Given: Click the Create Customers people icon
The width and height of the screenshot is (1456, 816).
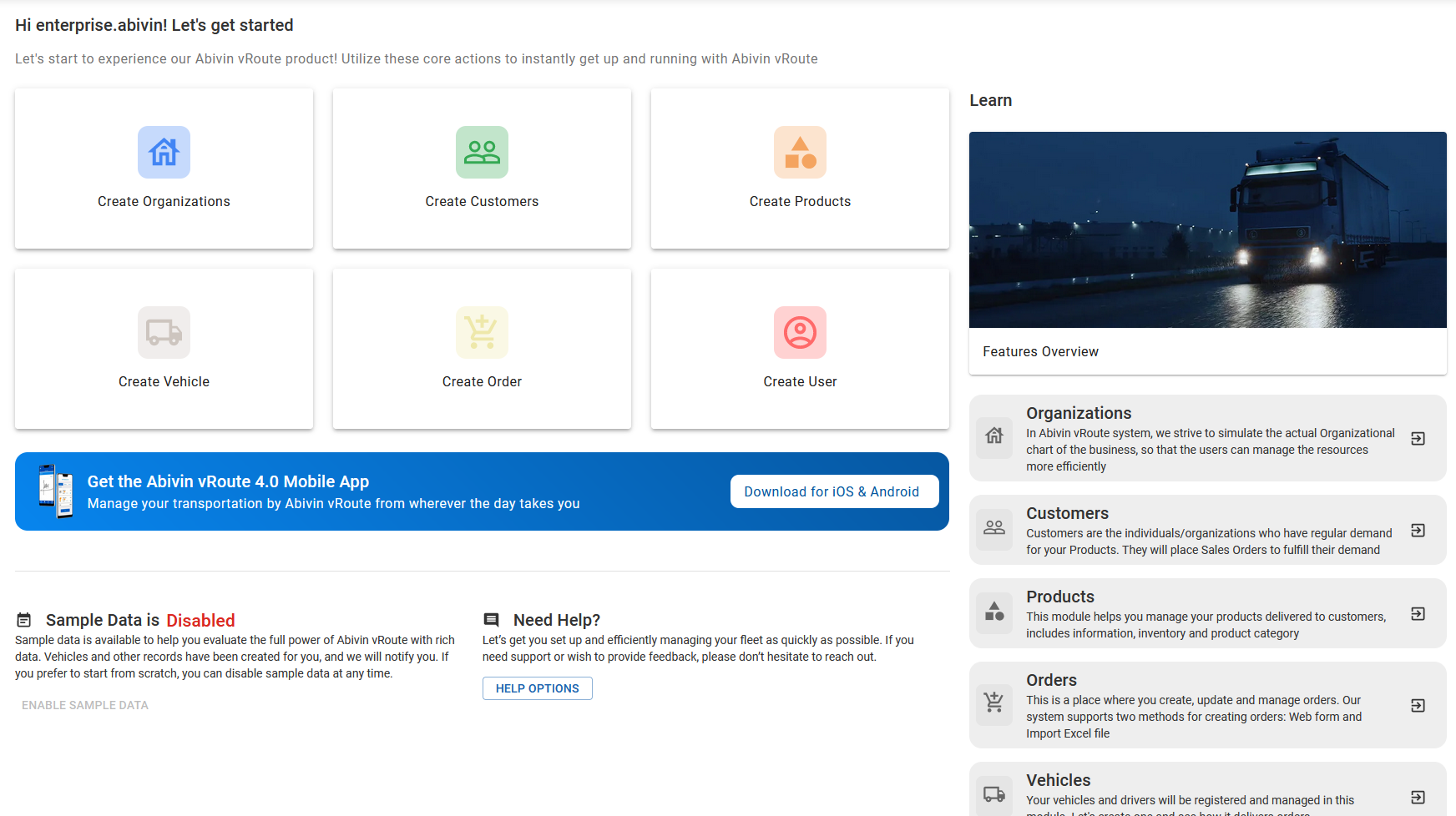Looking at the screenshot, I should pyautogui.click(x=482, y=152).
